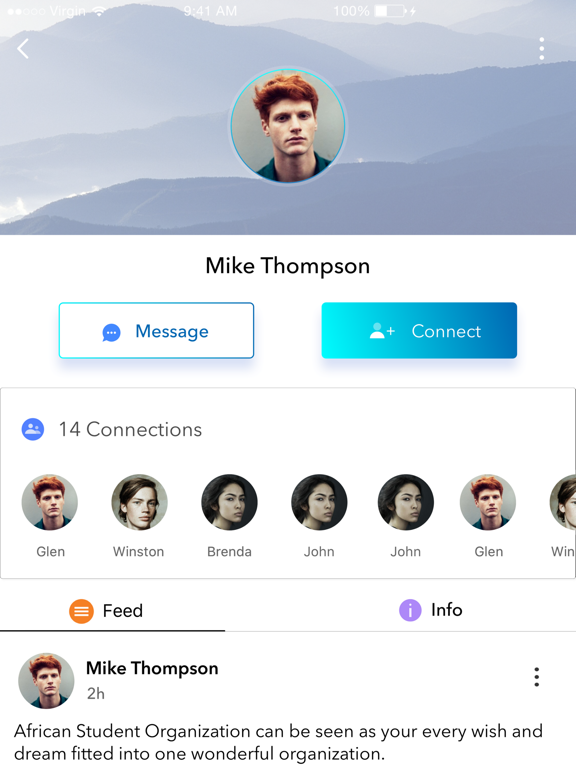
Task: Switch to the Info tab
Action: (431, 610)
